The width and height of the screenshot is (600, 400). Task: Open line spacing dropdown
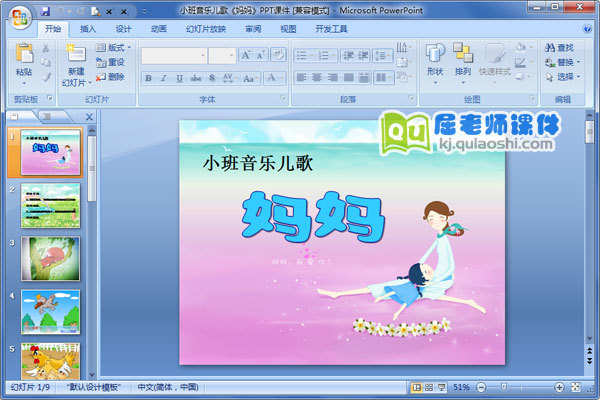pos(383,56)
